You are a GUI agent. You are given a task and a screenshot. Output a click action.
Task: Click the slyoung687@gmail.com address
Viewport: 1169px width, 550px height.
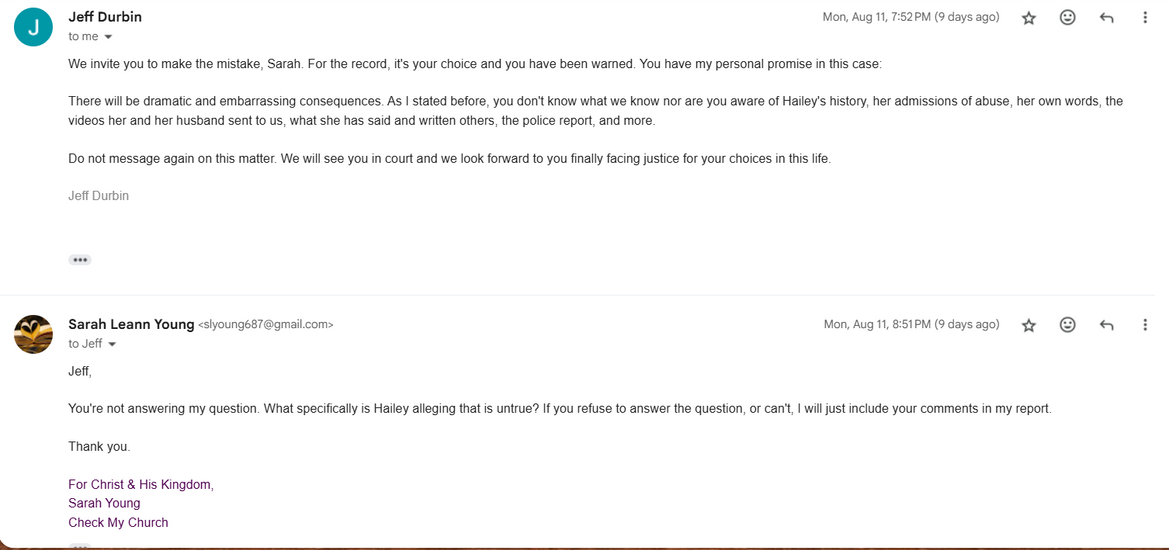pos(266,325)
